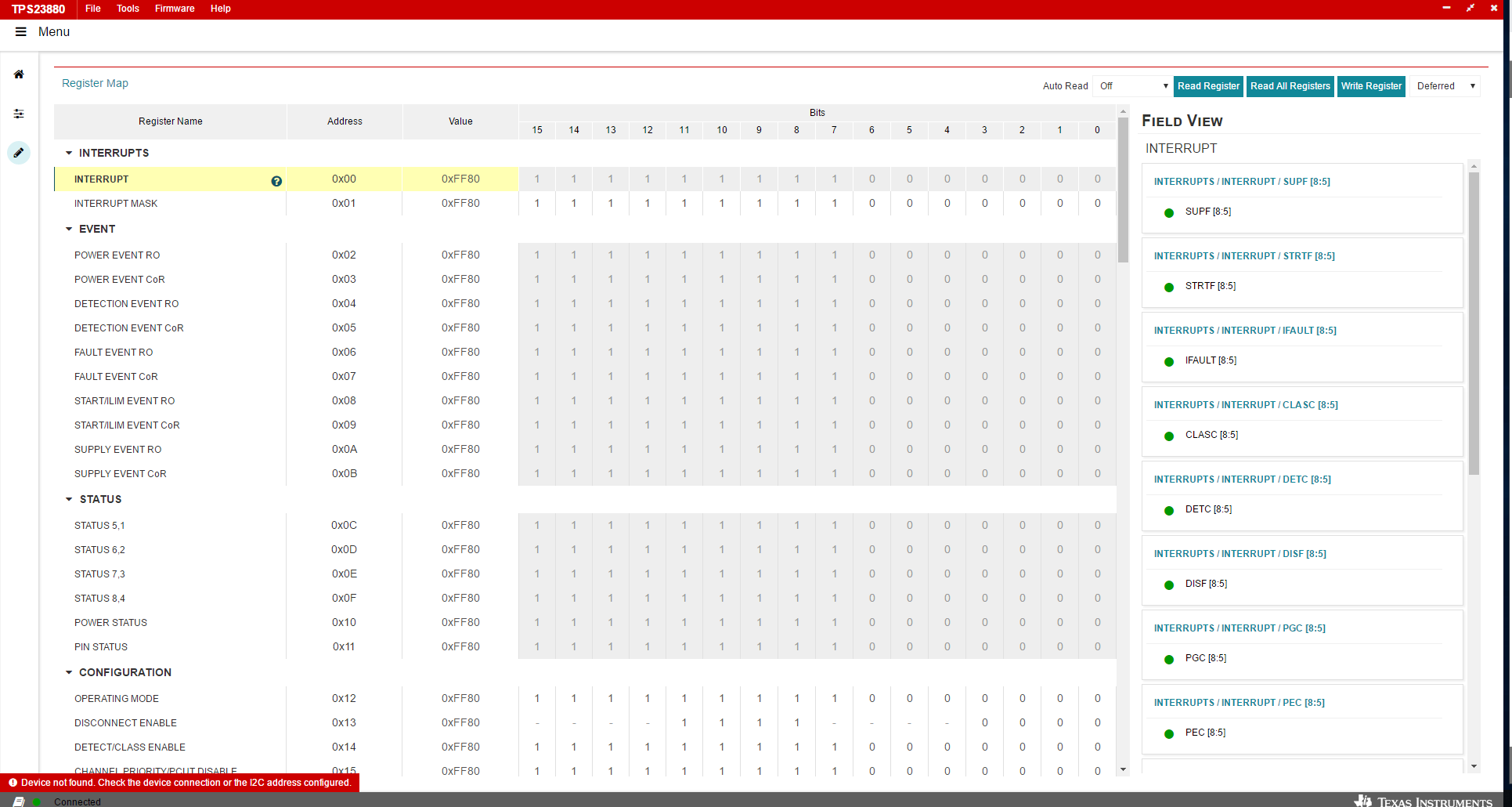This screenshot has height=807, width=1512.
Task: Click the Register Map heading
Action: 95,83
